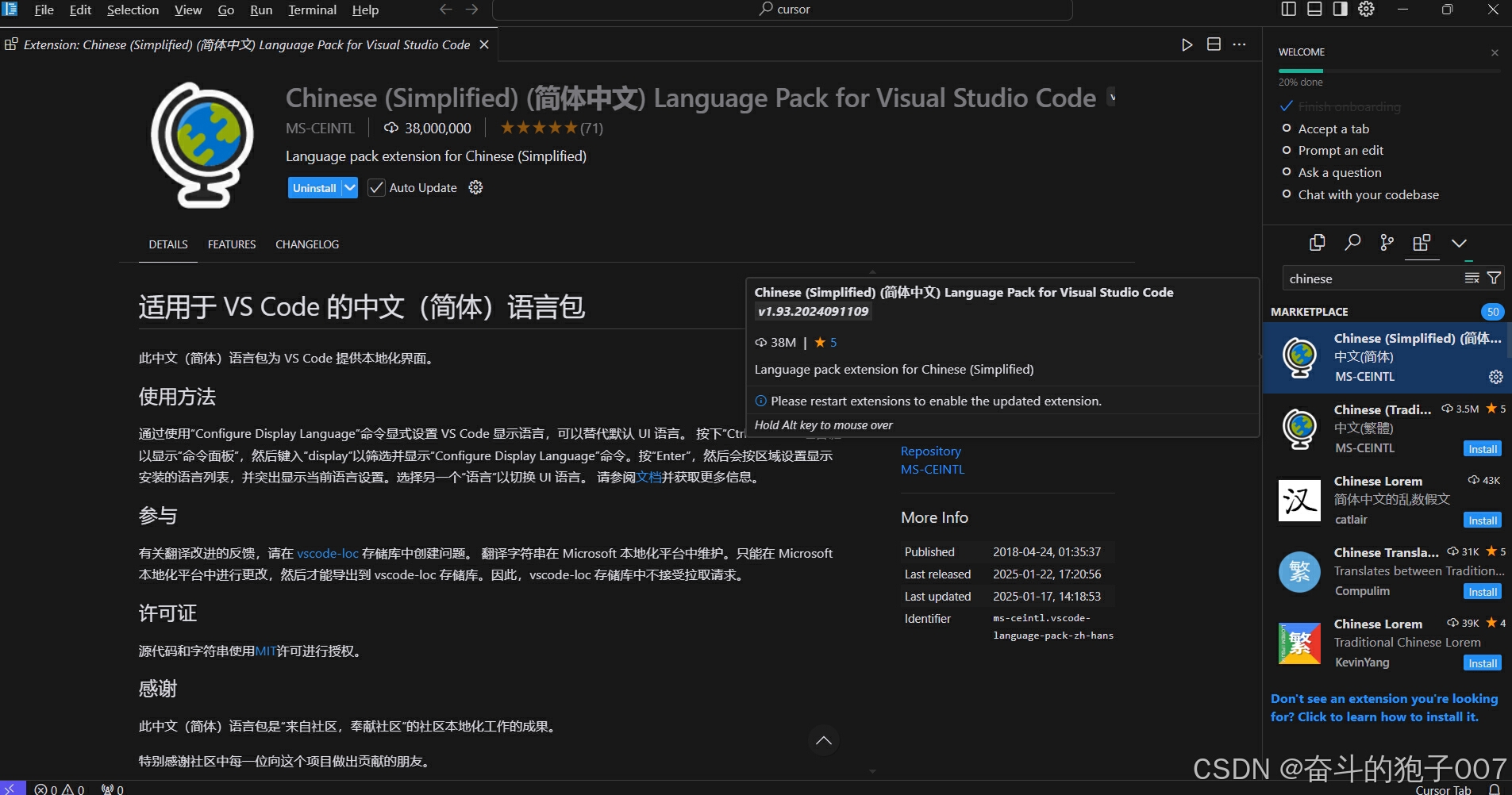Open the Search magnifier icon in sidebar
The height and width of the screenshot is (795, 1512).
pos(1352,243)
